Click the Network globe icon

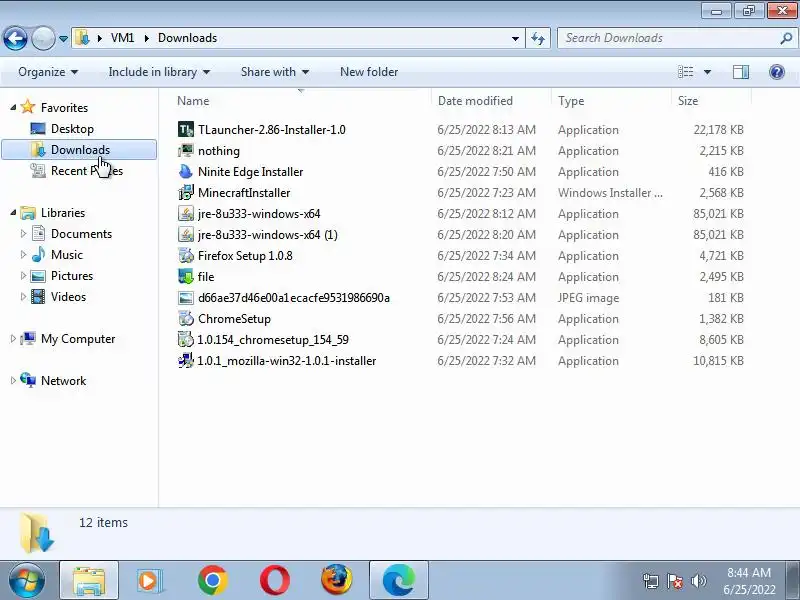tap(28, 380)
